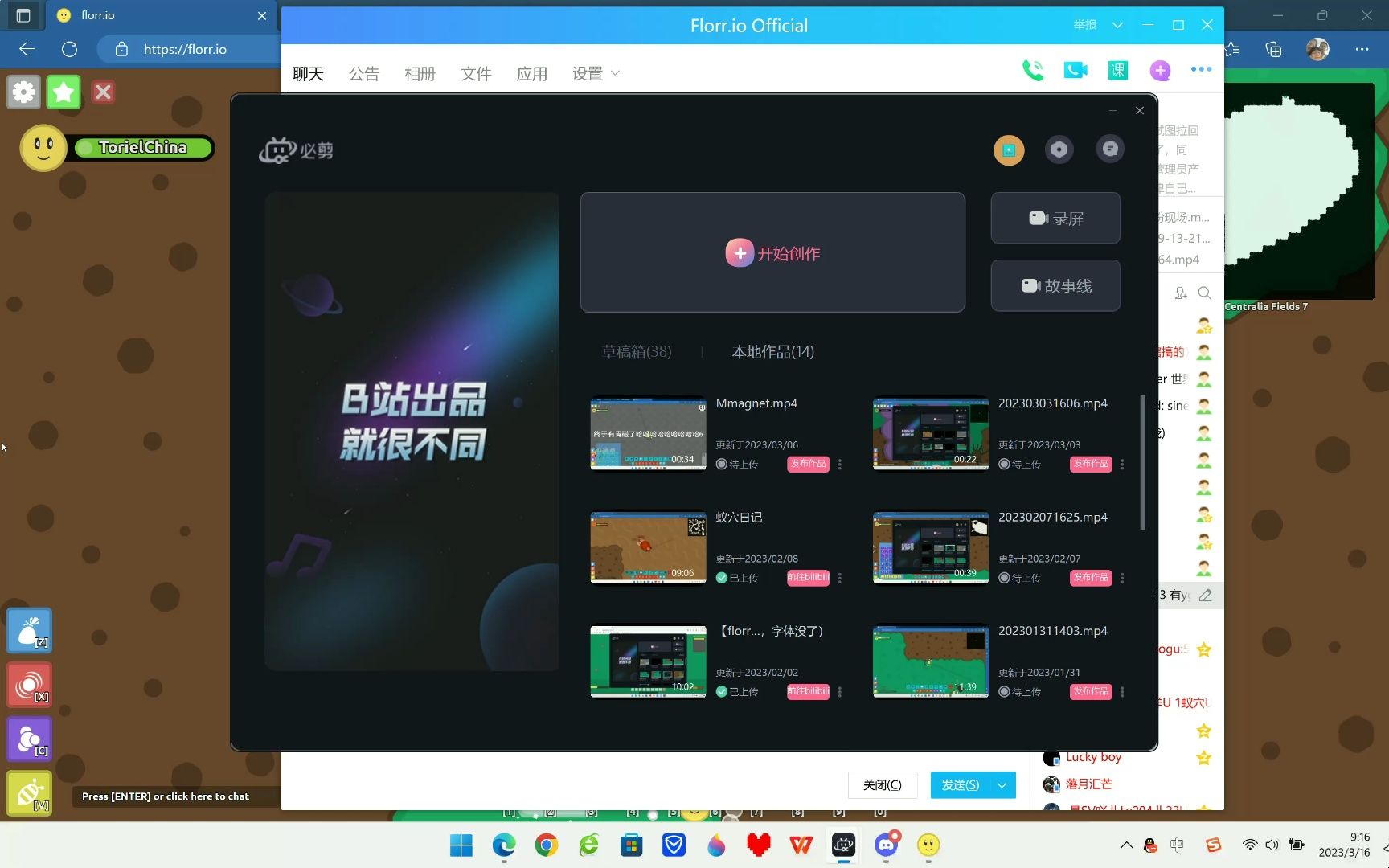This screenshot has width=1389, height=868.
Task: Open more options for Mmagnet.mp4
Action: [x=840, y=465]
